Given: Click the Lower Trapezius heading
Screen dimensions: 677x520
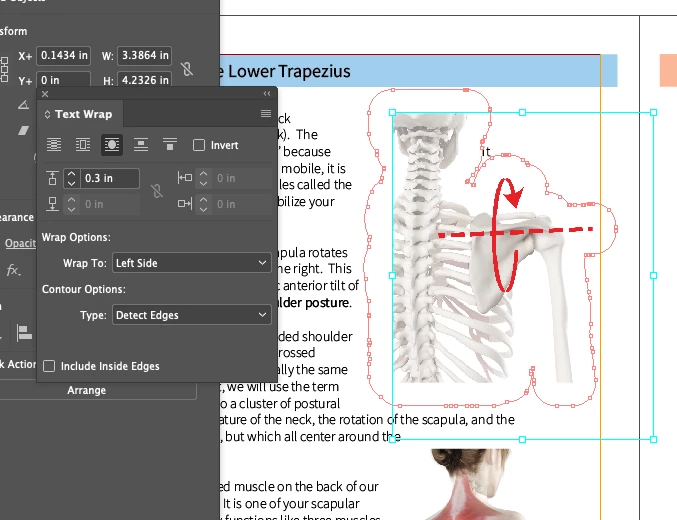Looking at the screenshot, I should (289, 71).
